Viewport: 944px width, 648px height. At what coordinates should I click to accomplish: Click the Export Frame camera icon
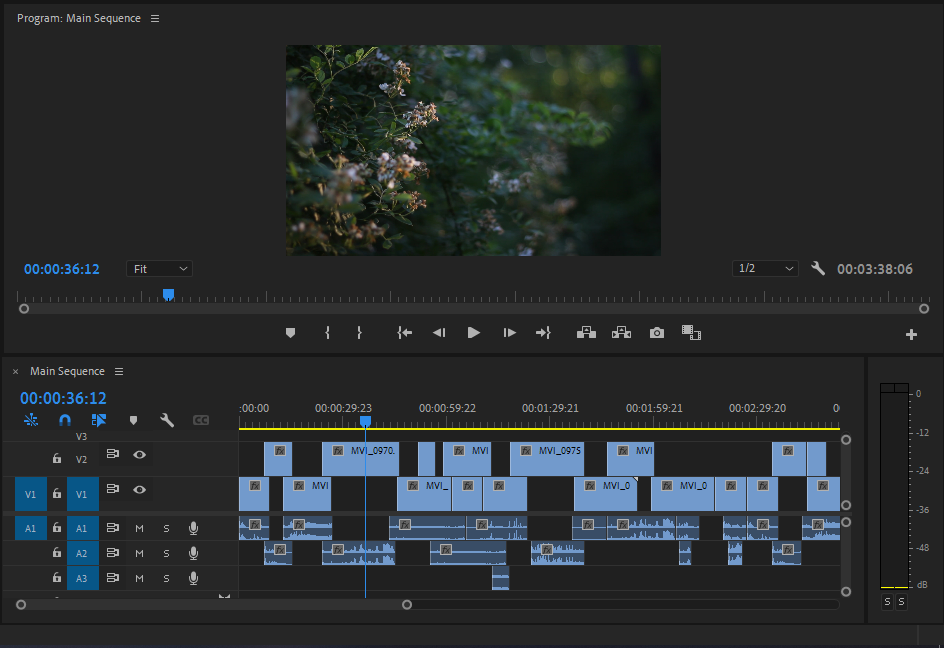656,332
